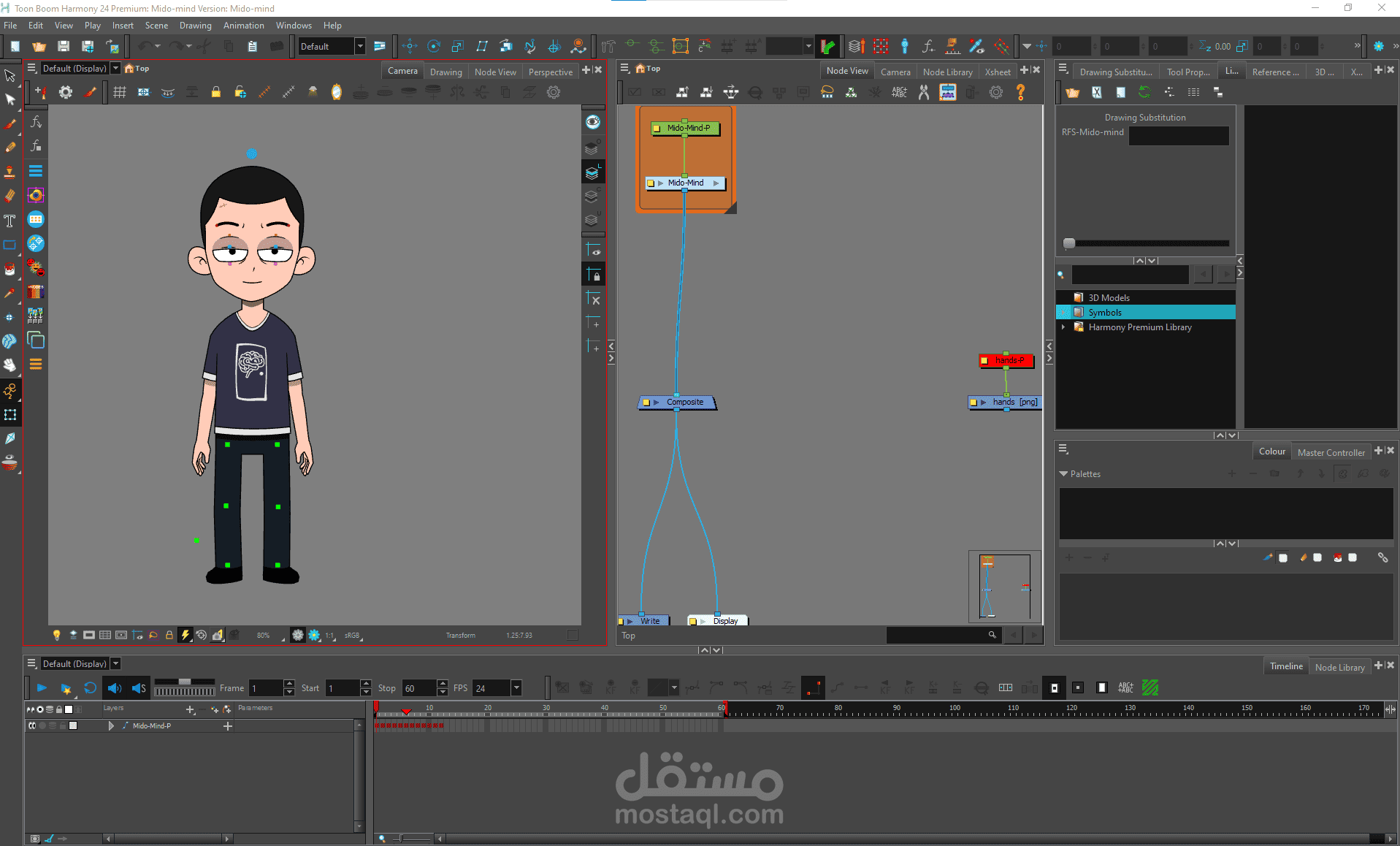Open the Default workspace dropdown
The height and width of the screenshot is (846, 1400).
(x=360, y=46)
